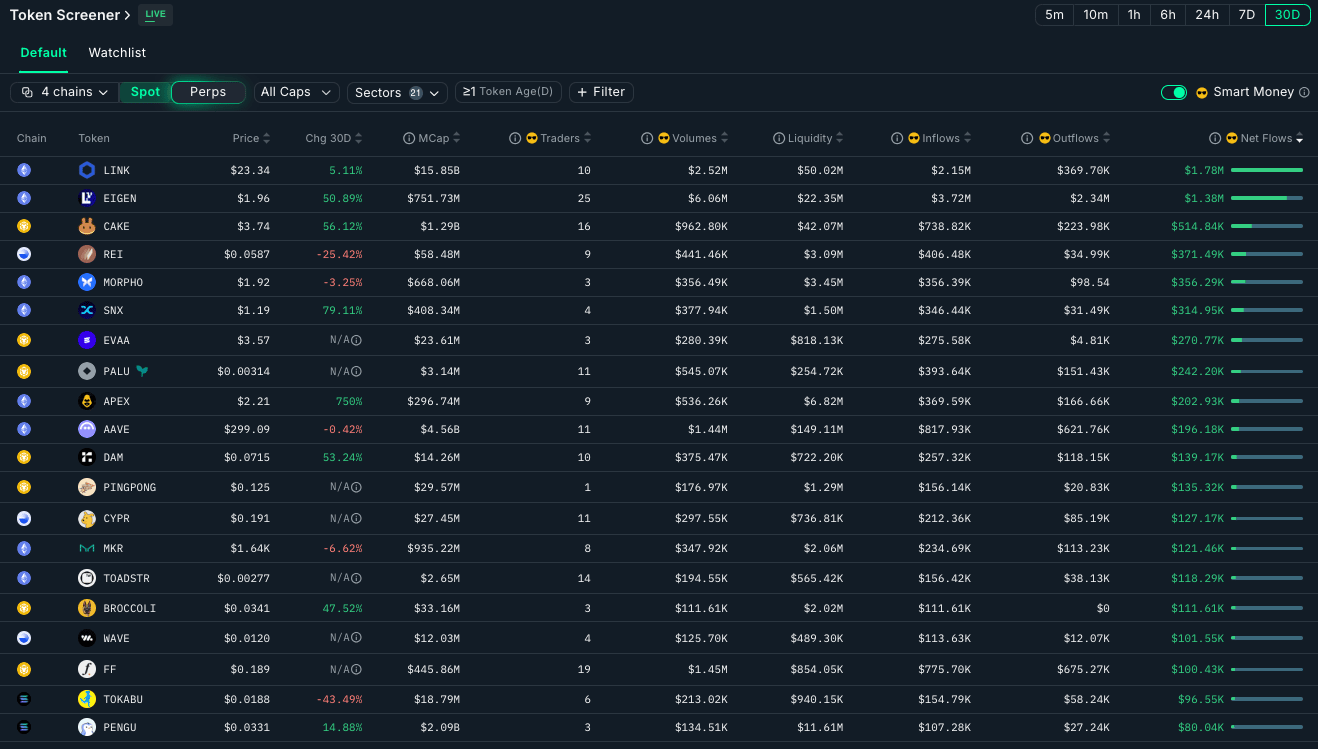Click the MKR token logo icon
The height and width of the screenshot is (749, 1318).
87,548
